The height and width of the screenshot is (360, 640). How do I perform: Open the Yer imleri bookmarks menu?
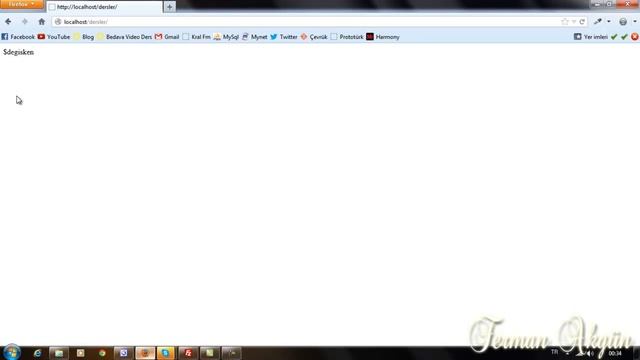591,37
